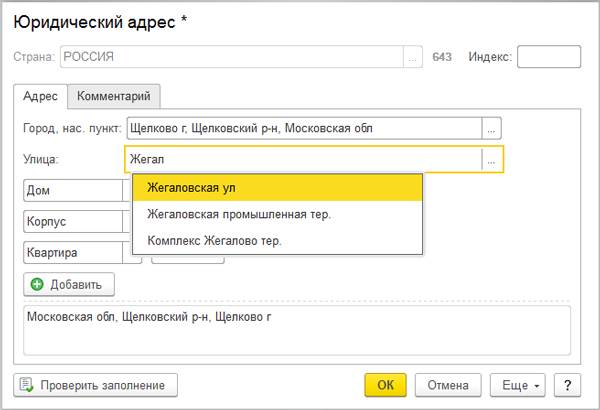
Task: Click the country code 643
Action: point(442,57)
